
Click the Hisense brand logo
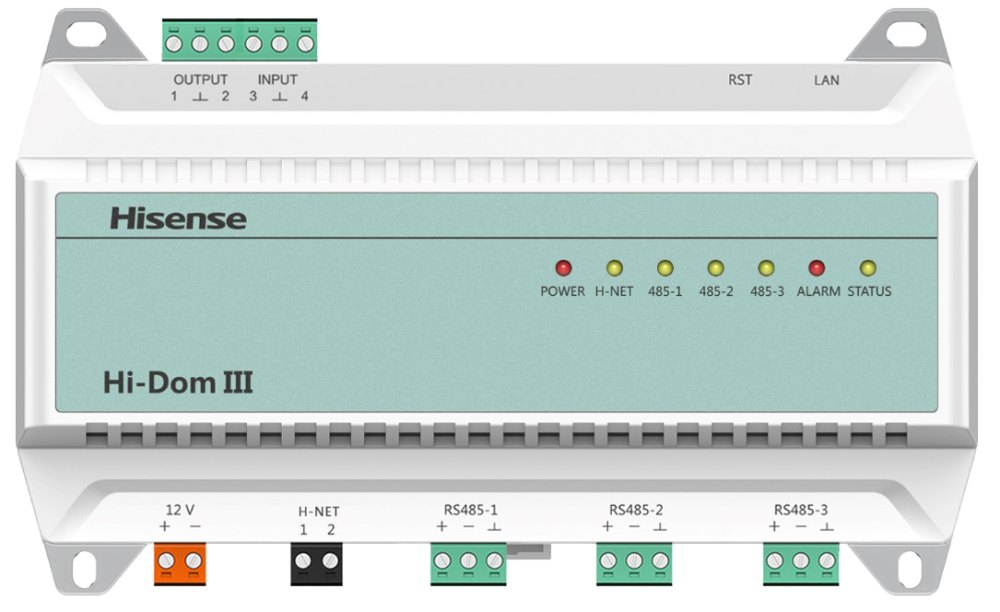[x=179, y=219]
